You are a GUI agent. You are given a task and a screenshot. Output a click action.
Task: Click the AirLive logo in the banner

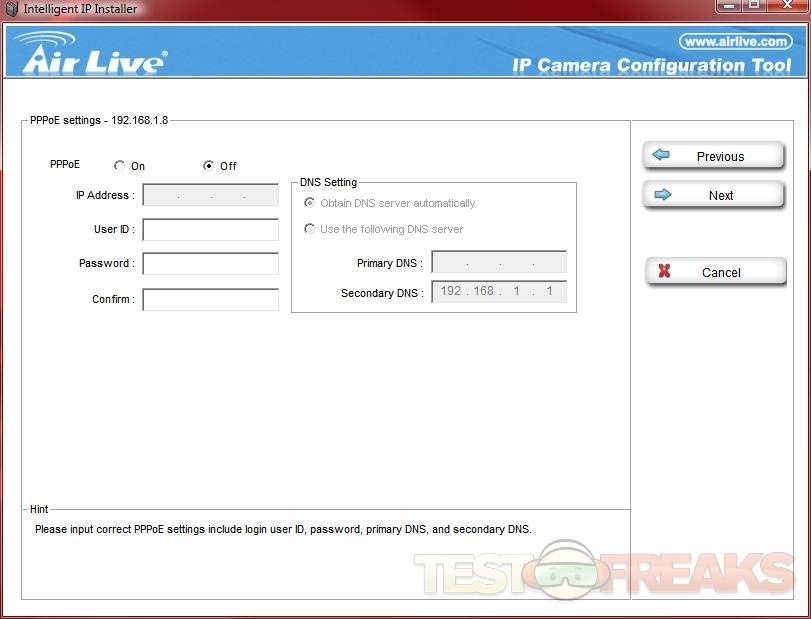(91, 55)
